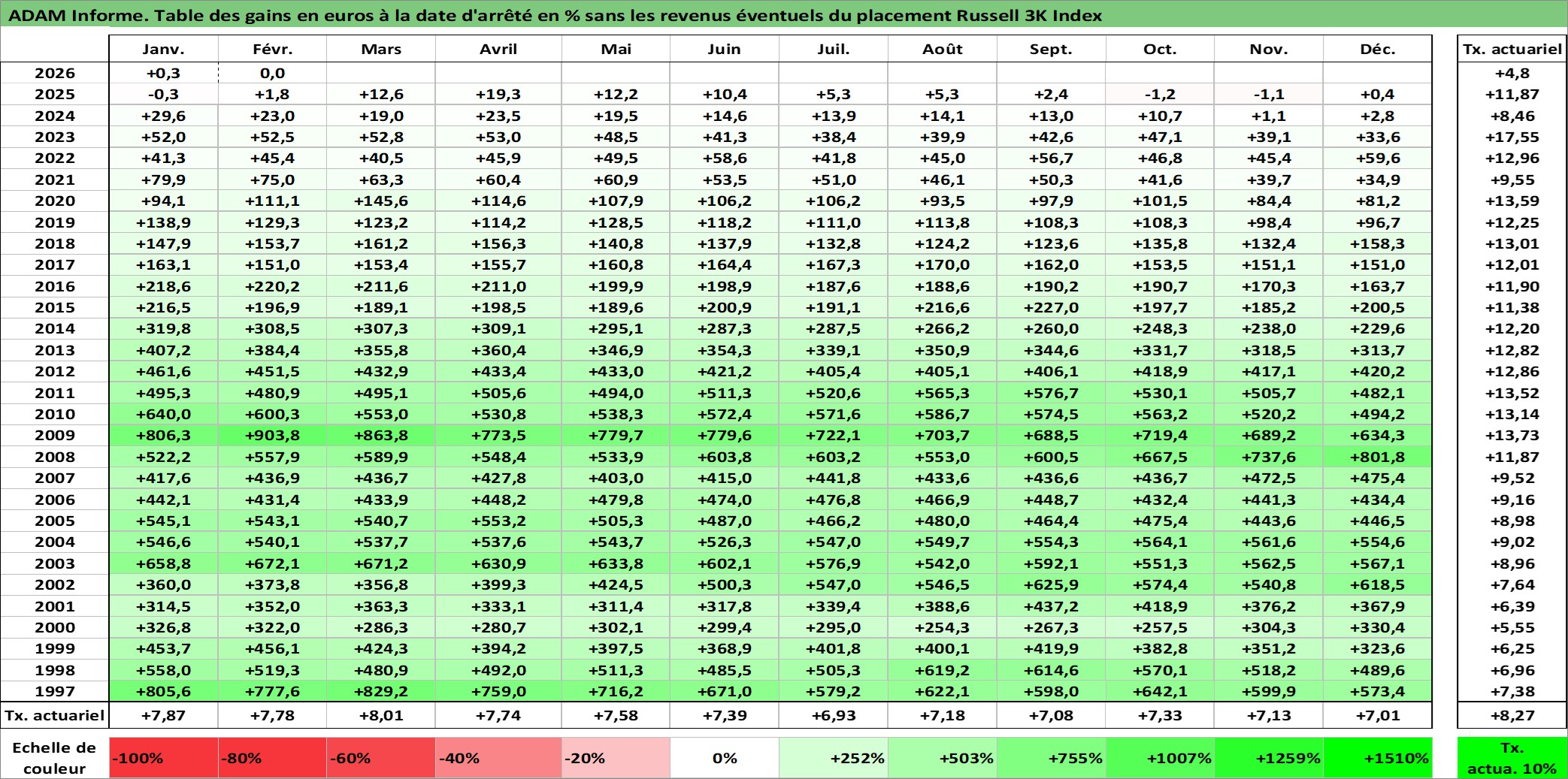Select the 2026 row label
The height and width of the screenshot is (779, 1568).
pyautogui.click(x=55, y=73)
